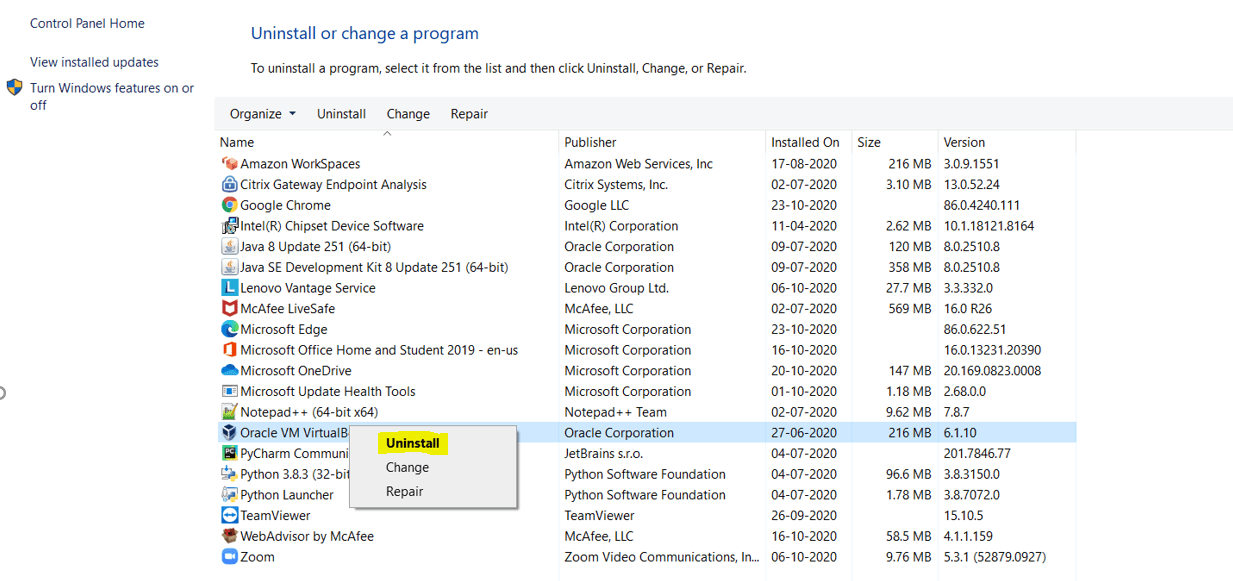Click the Uninstall toolbar button
This screenshot has height=581, width=1233.
pos(341,114)
